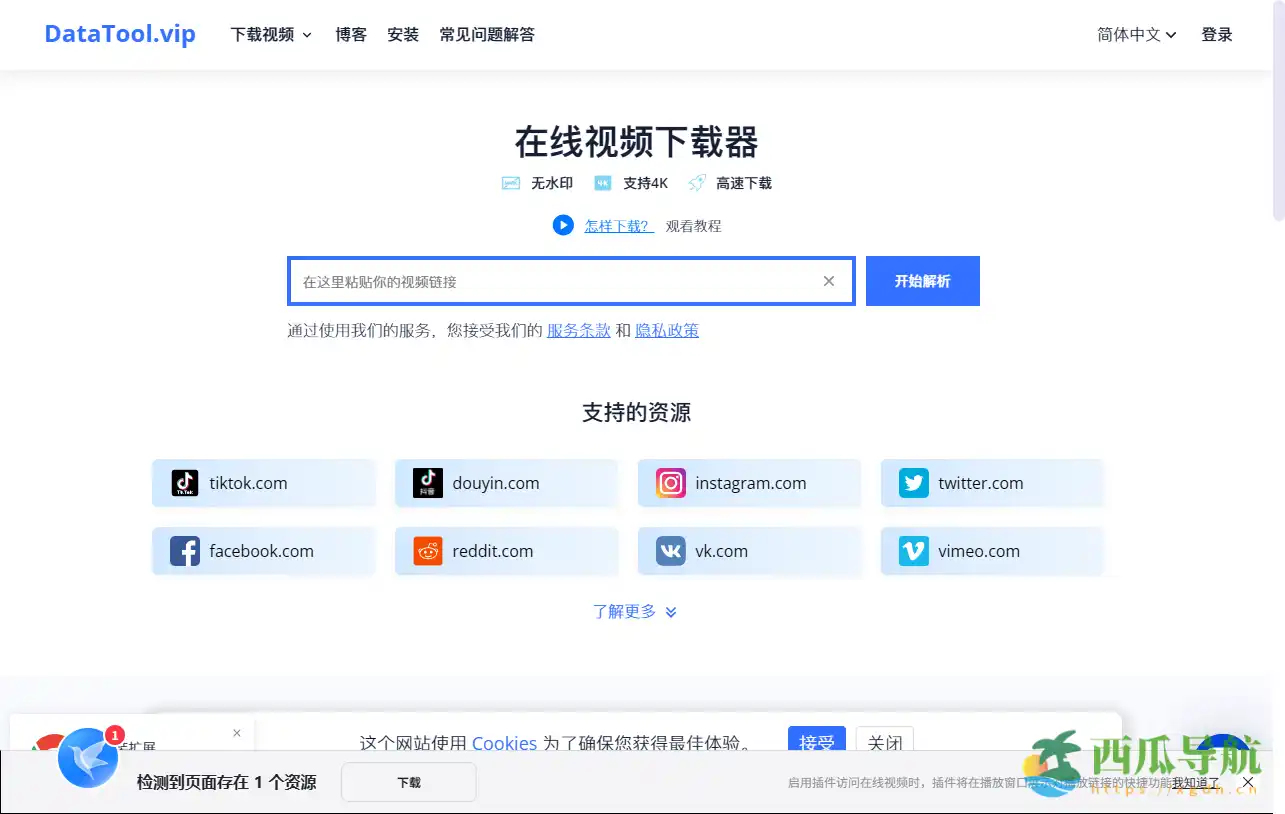This screenshot has height=814, width=1285.
Task: Click the Instagram icon
Action: point(670,483)
